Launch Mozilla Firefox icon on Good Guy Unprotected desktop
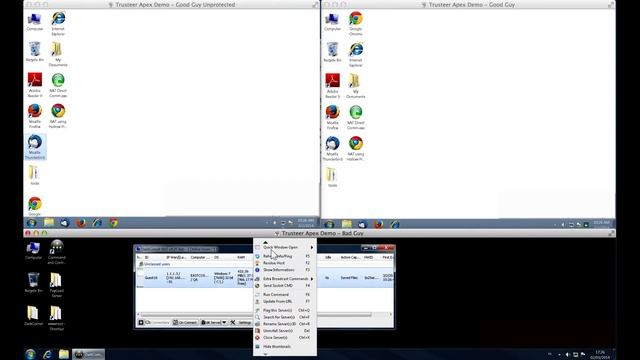640x360 pixels. 35,116
